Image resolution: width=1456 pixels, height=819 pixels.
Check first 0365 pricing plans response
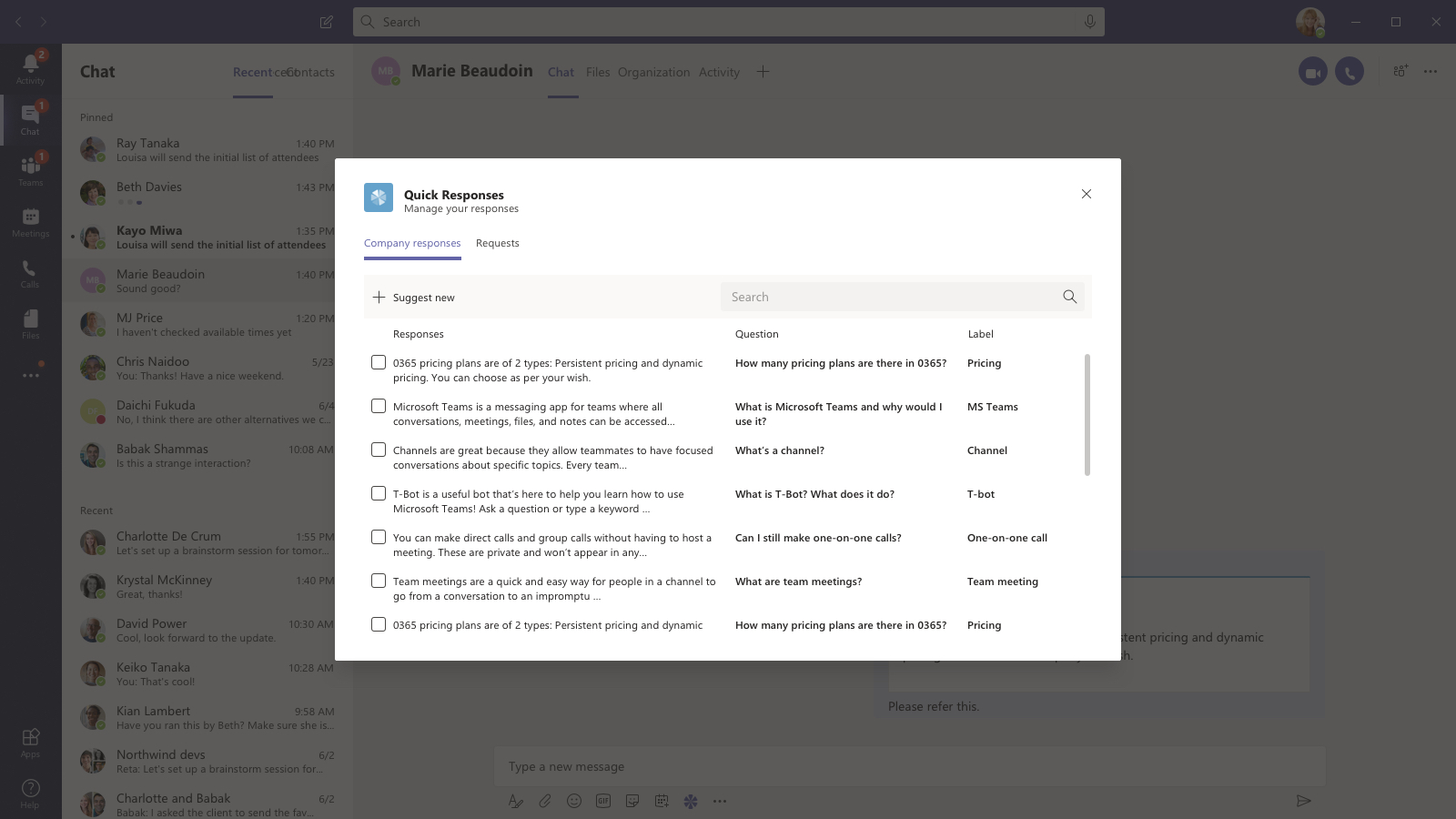pos(379,362)
